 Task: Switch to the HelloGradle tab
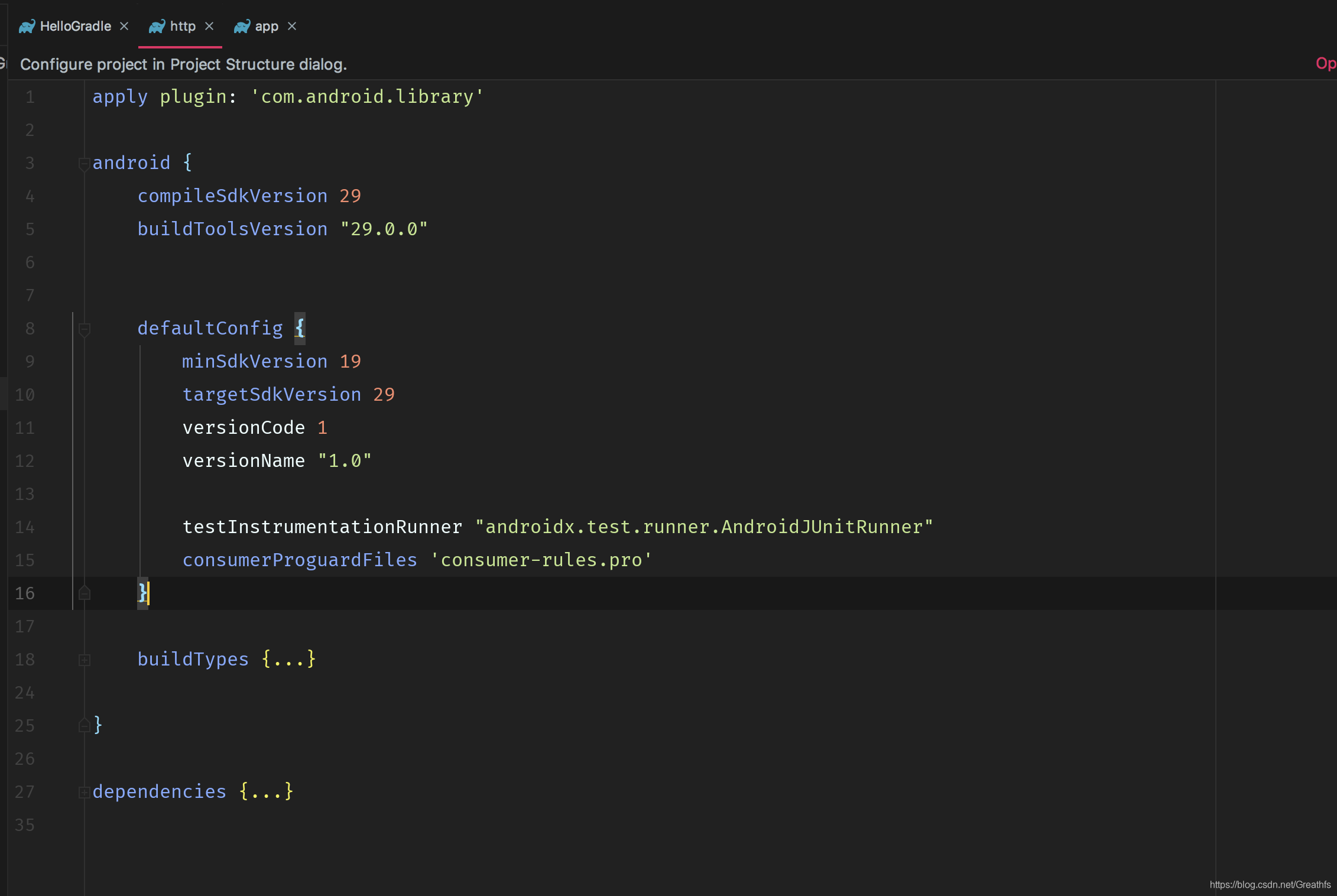click(x=75, y=27)
